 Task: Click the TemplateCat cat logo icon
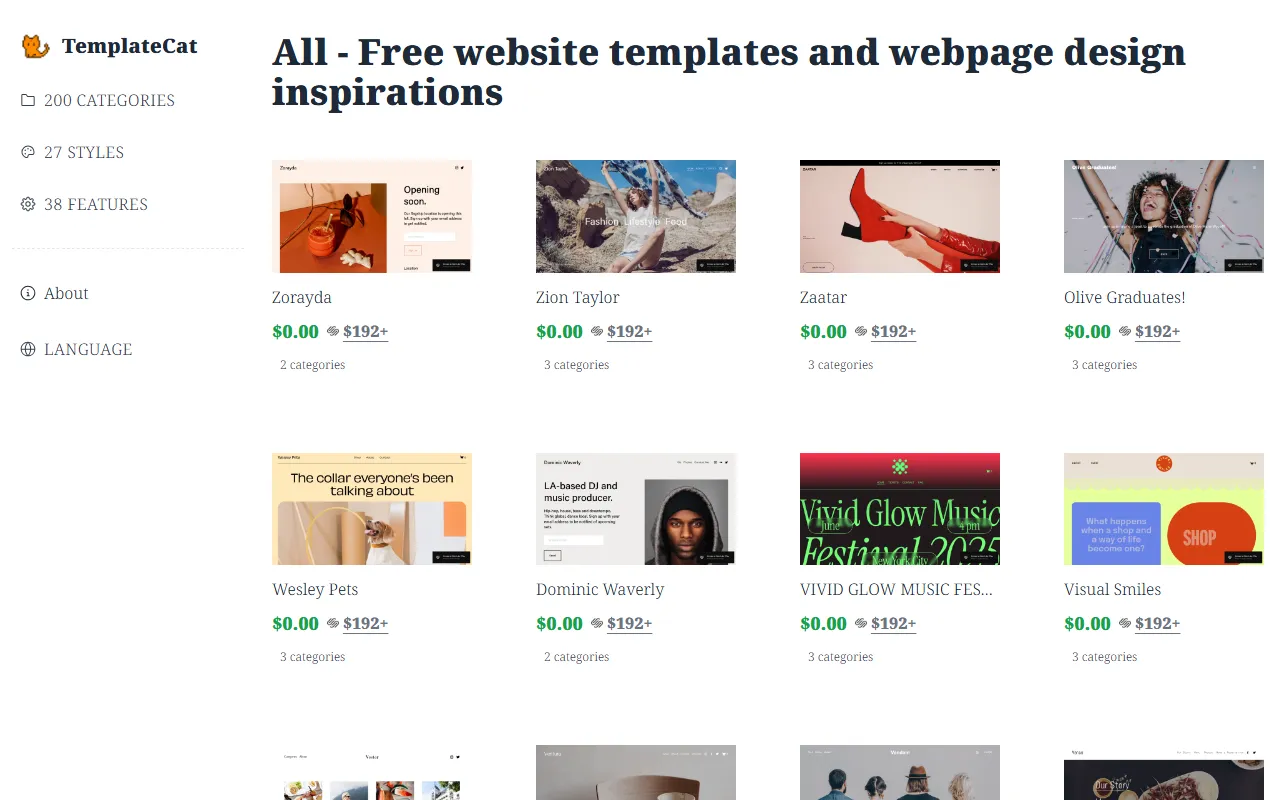pos(36,46)
